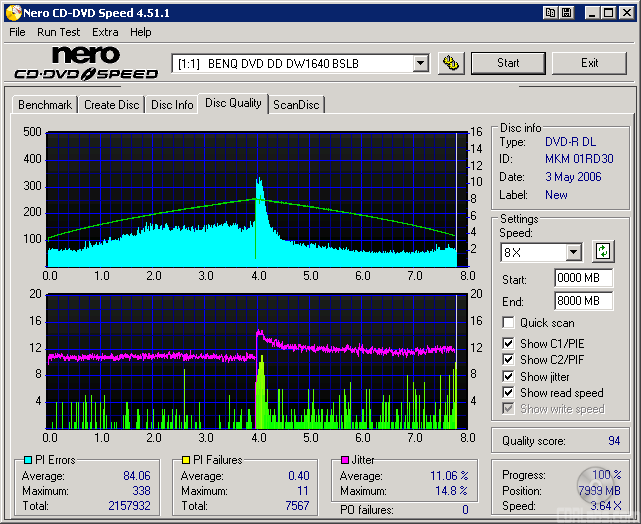Image resolution: width=641 pixels, height=524 pixels.
Task: Click the Exit button
Action: (x=589, y=63)
